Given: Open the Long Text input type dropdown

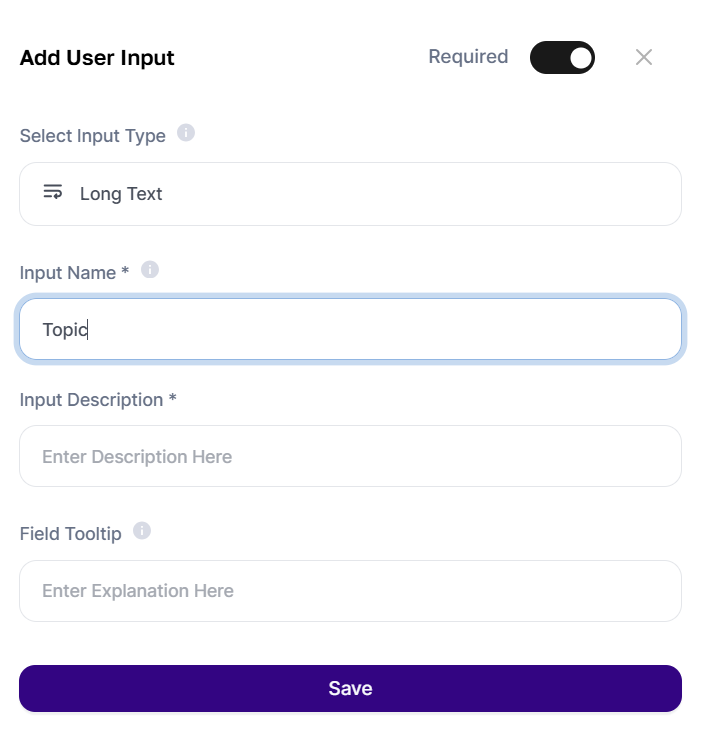Looking at the screenshot, I should pyautogui.click(x=350, y=194).
